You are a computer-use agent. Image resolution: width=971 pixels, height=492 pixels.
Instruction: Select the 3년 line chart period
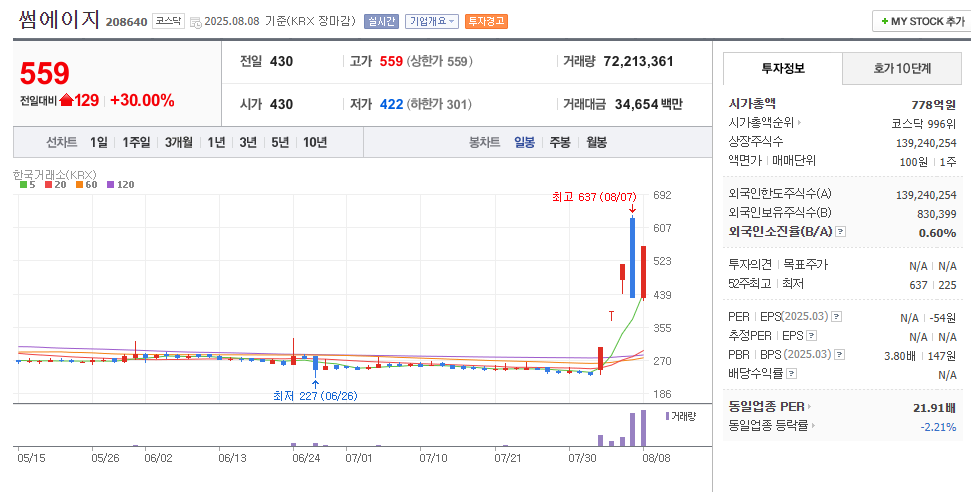248,143
